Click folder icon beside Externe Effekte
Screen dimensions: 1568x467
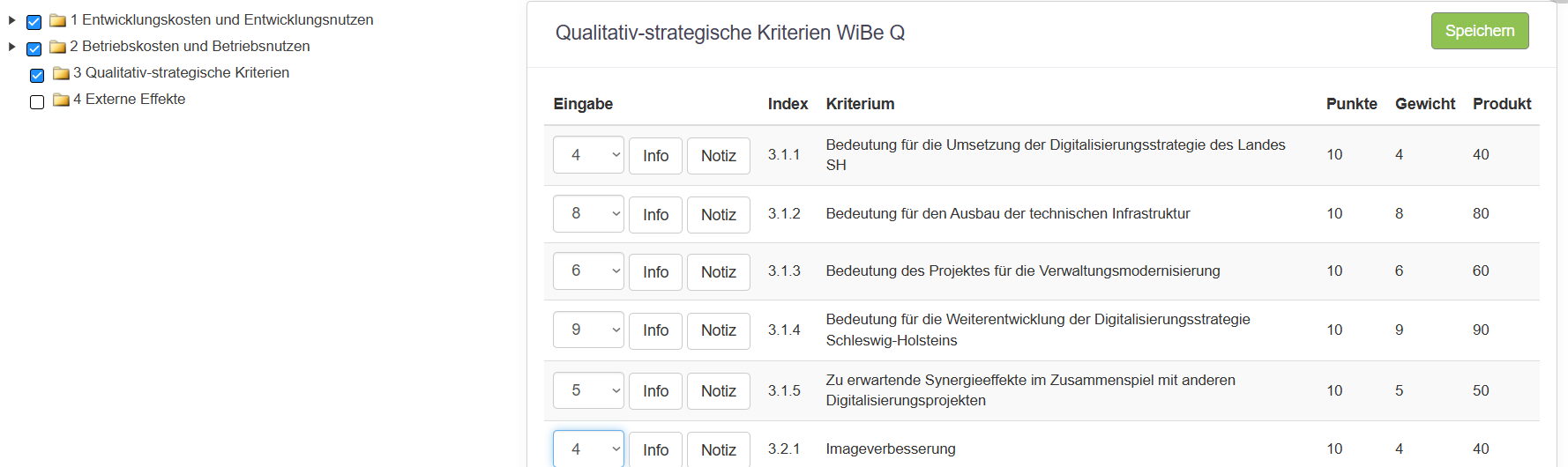tap(61, 100)
